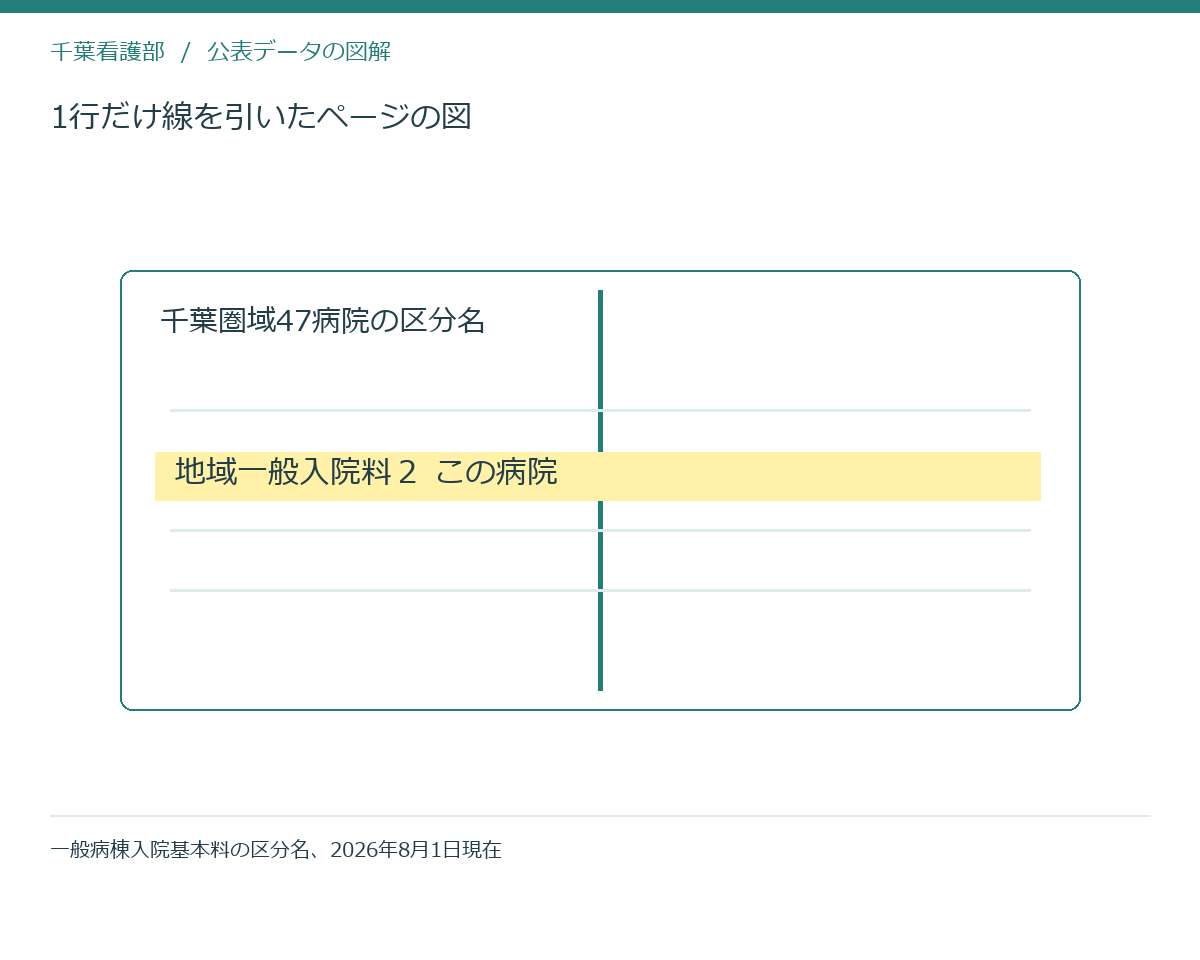
Task: Select the highlighted row 地域一般入院料２ この病院
Action: point(598,476)
